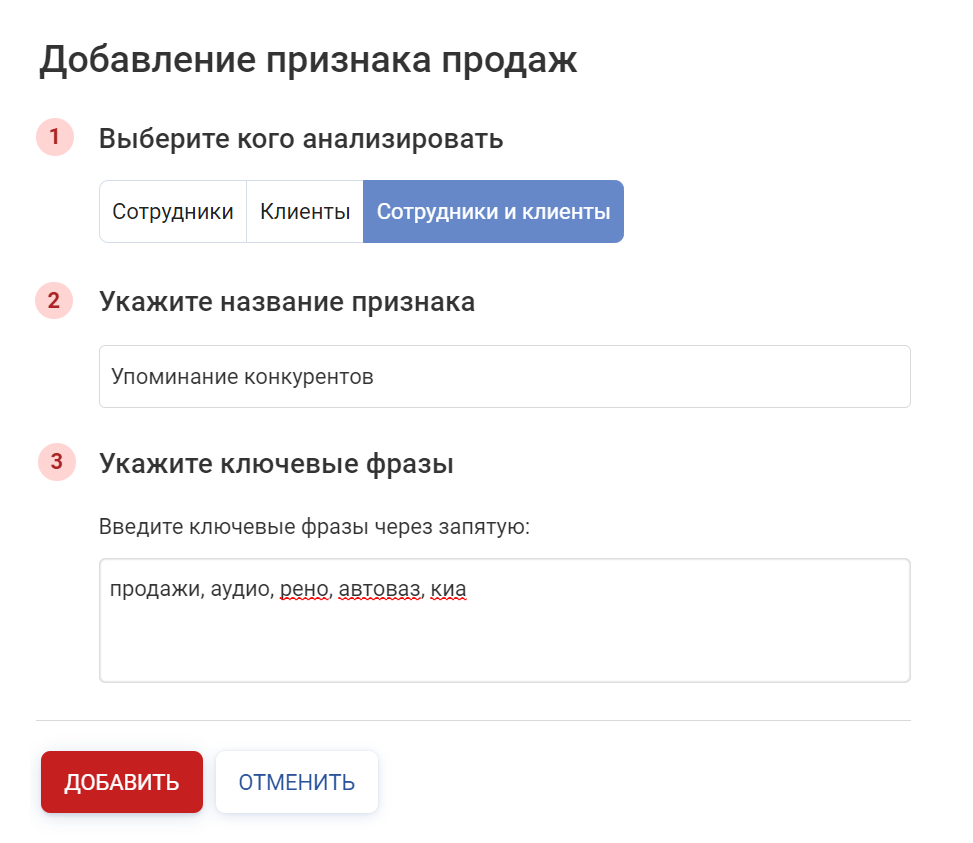
Task: Click the red step 3 number badge
Action: coord(56,462)
